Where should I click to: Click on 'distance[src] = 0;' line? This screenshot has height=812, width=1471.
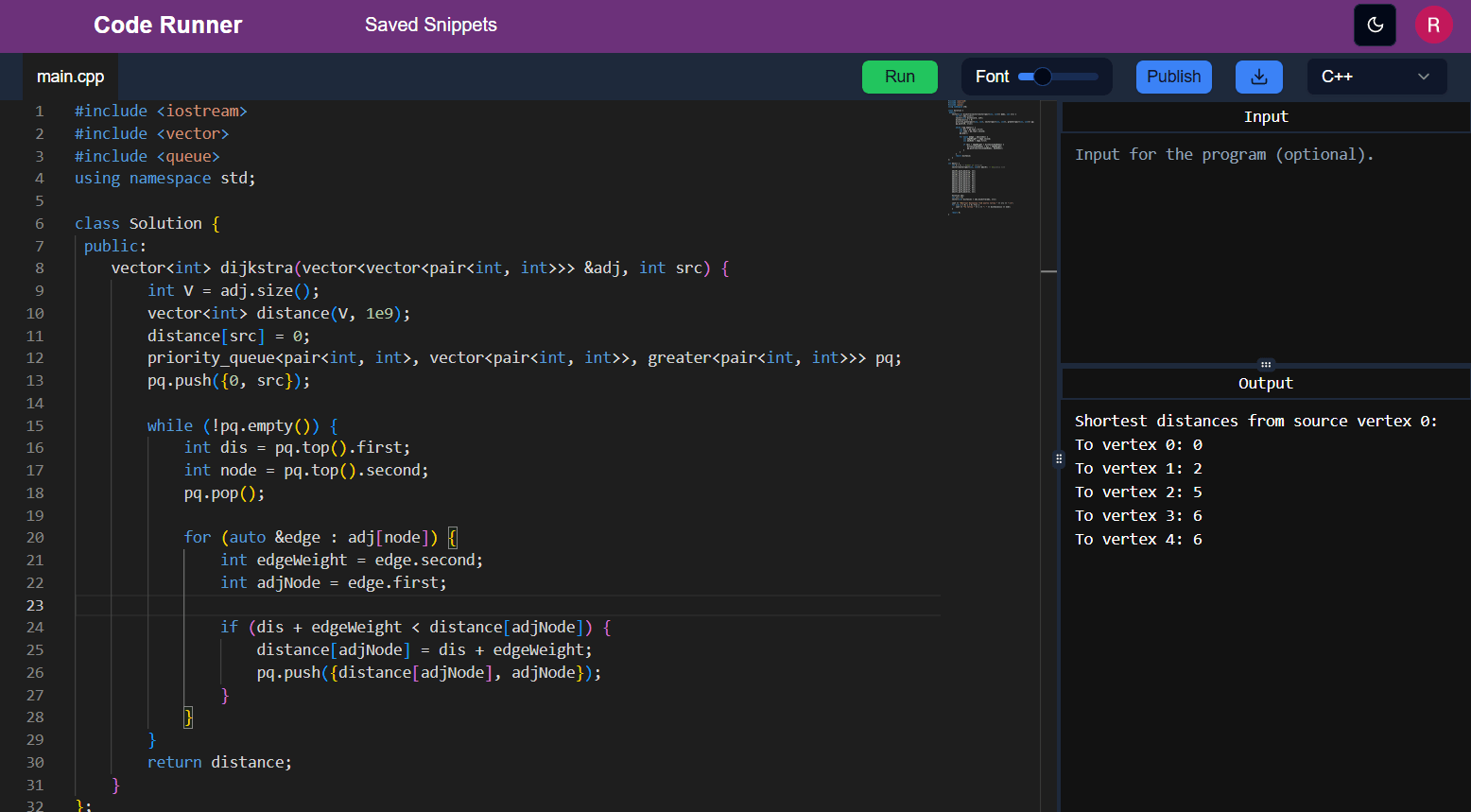coord(229,336)
